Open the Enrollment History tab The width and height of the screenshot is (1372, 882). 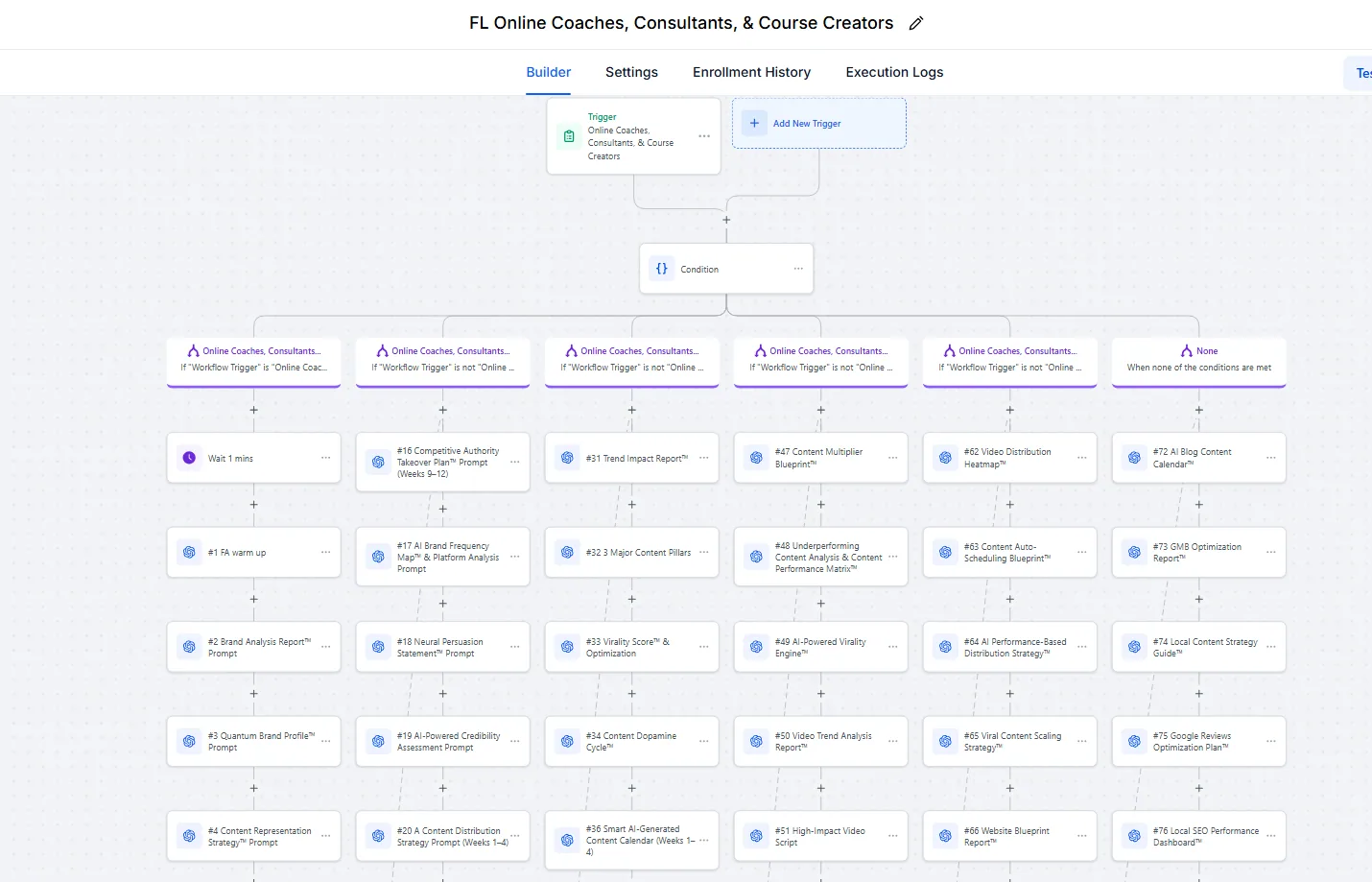pos(751,72)
